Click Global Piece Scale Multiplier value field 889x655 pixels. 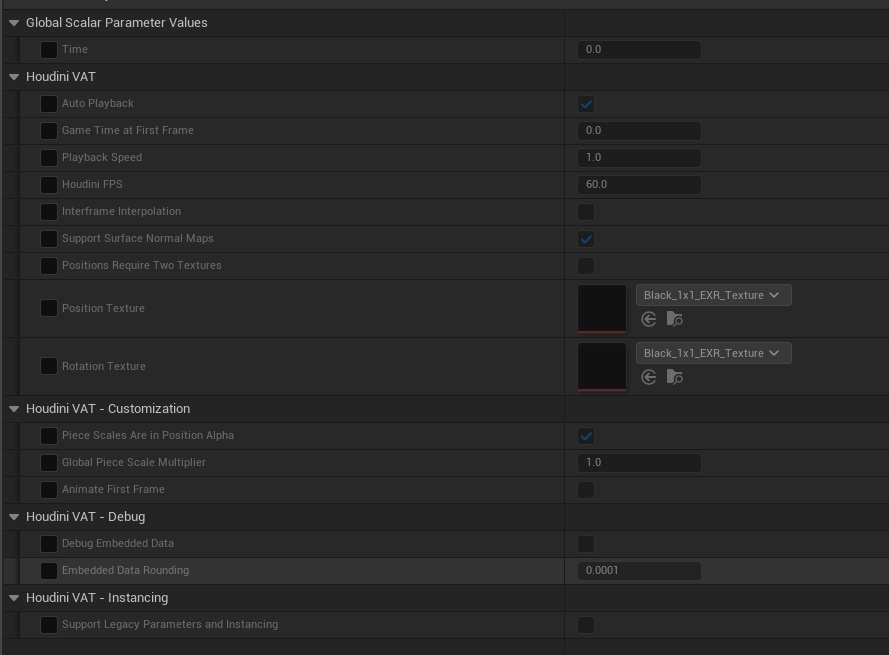[x=639, y=463]
